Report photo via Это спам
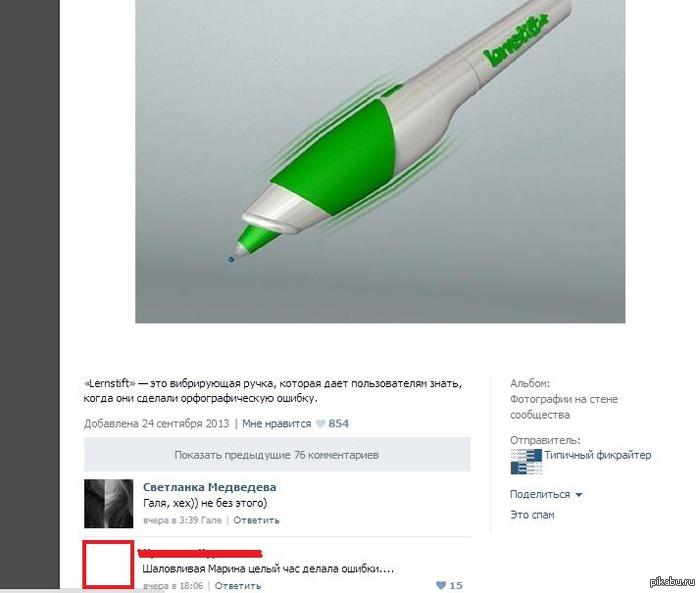This screenshot has height=593, width=700. [x=532, y=515]
